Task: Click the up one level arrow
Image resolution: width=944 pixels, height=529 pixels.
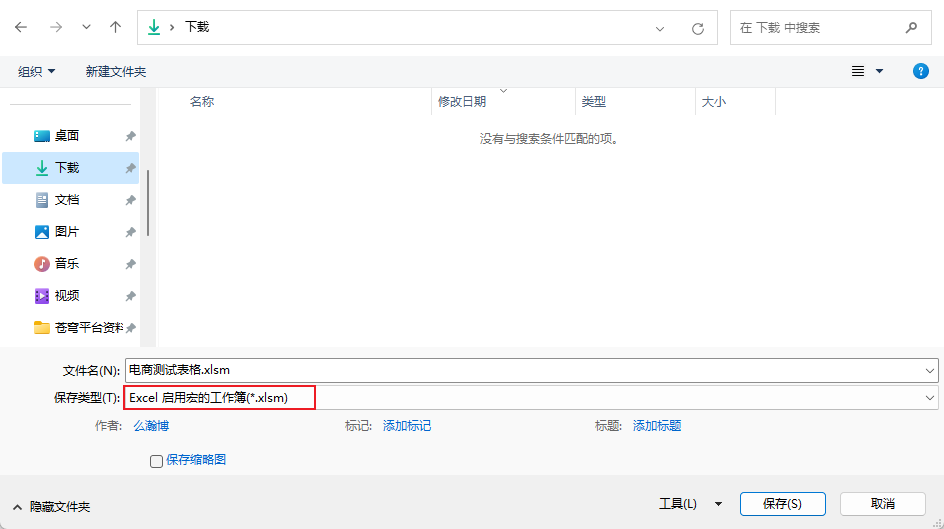Action: 115,28
